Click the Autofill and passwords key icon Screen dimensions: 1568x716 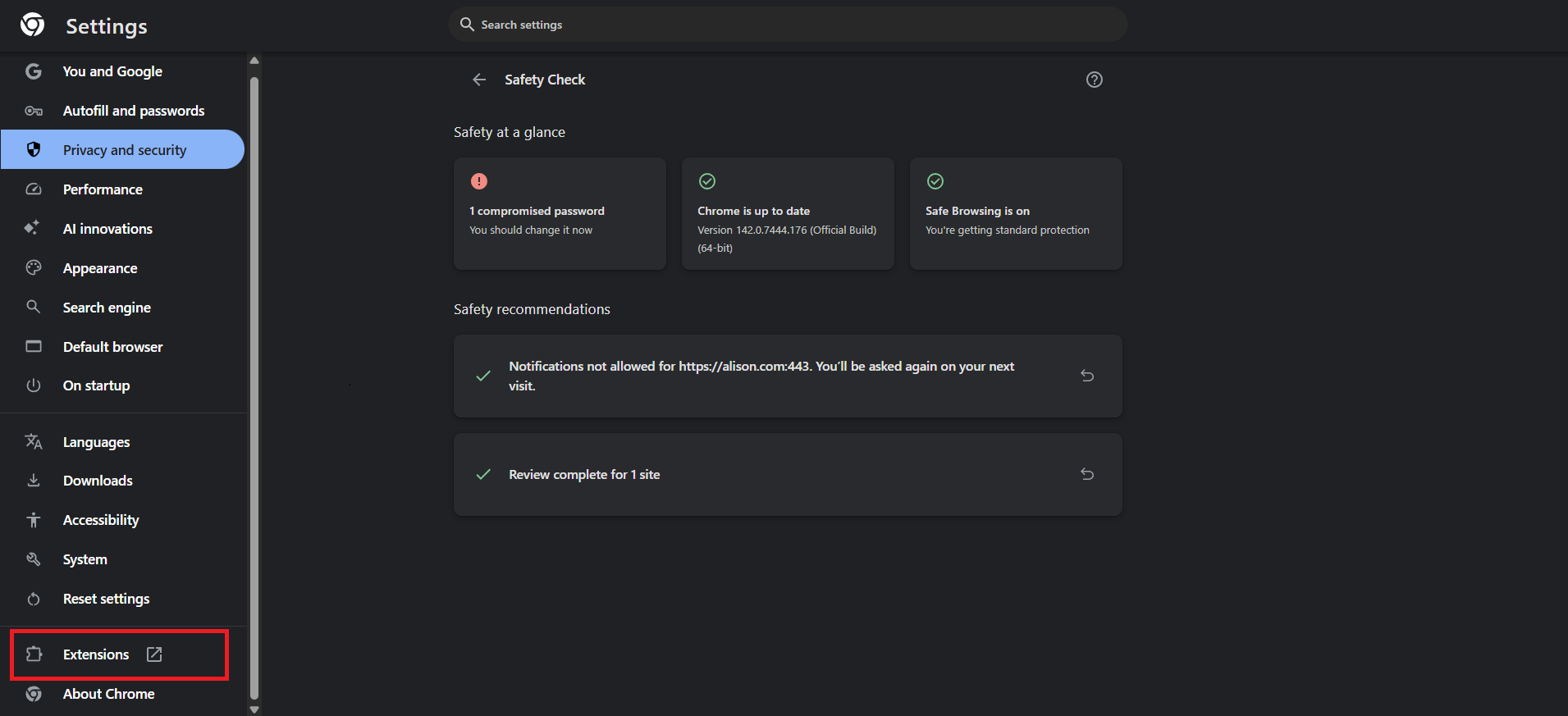(x=34, y=111)
